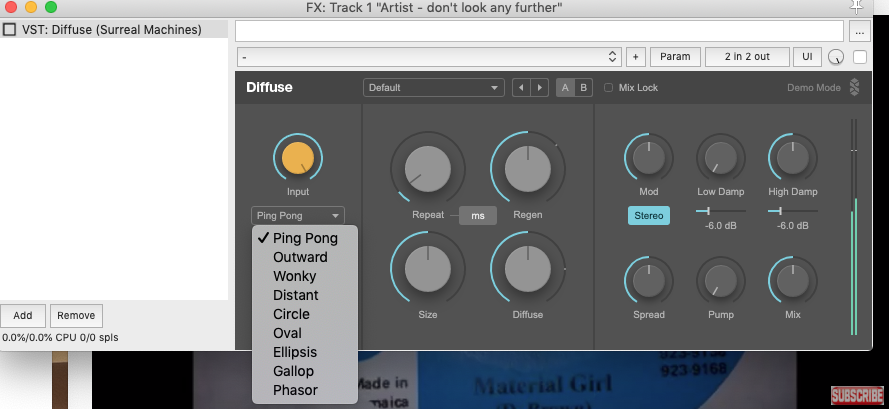The height and width of the screenshot is (409, 889).
Task: Choose Ping Pong from the mode menu
Action: pyautogui.click(x=305, y=238)
